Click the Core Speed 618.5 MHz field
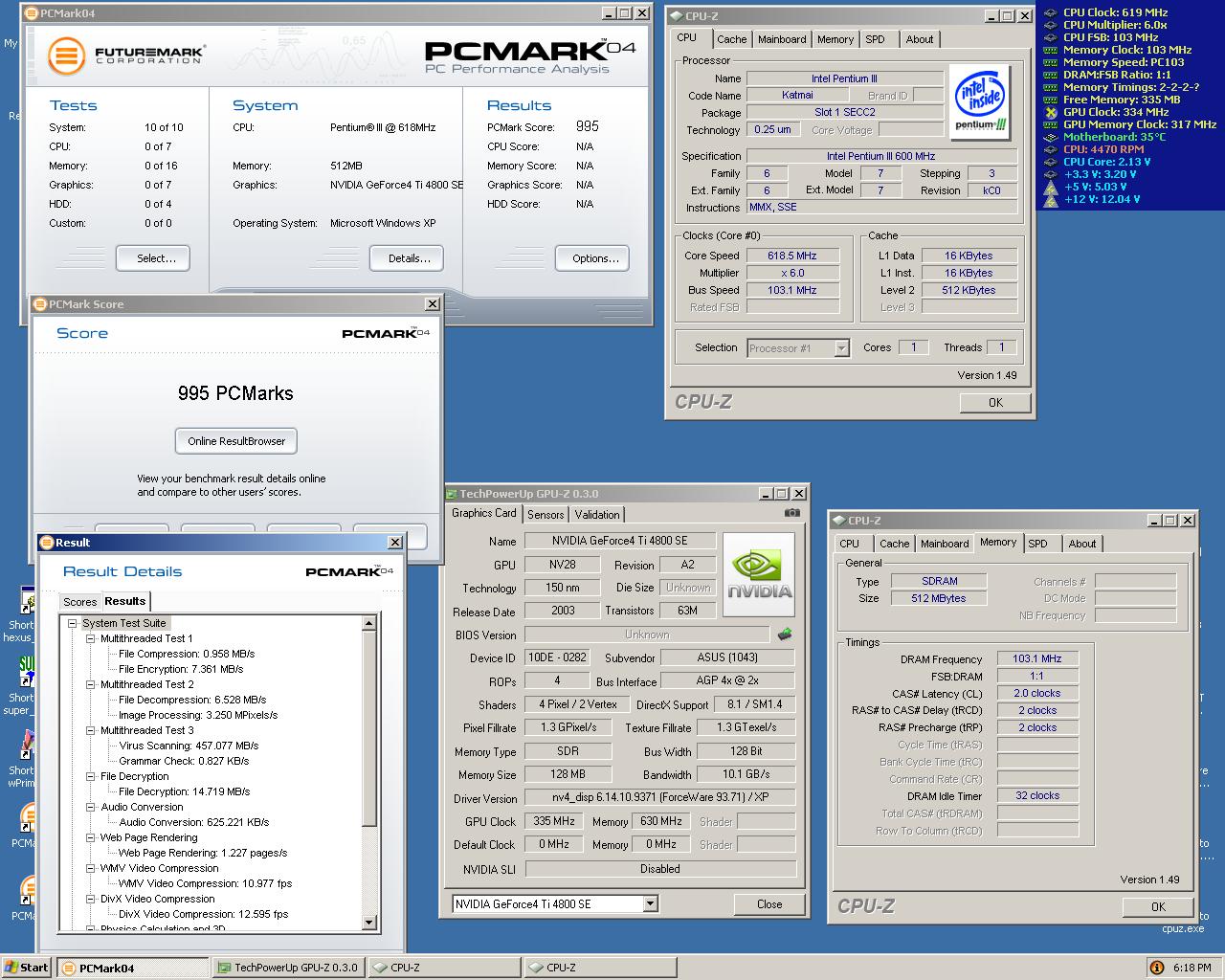The height and width of the screenshot is (980, 1225). click(x=792, y=256)
